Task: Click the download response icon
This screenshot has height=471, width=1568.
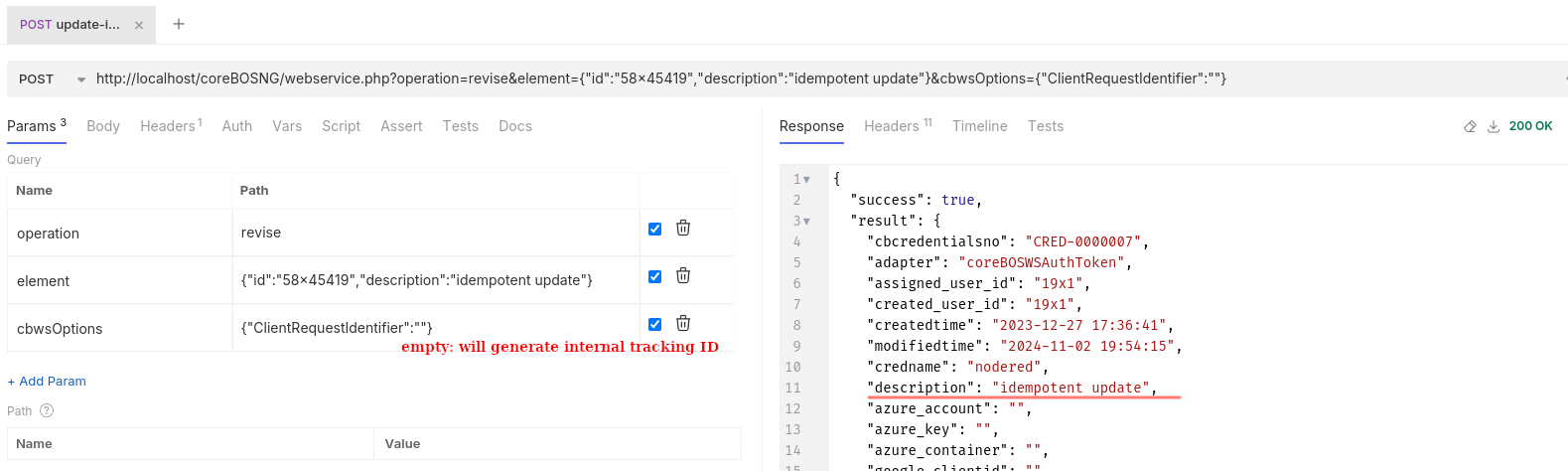Action: click(1493, 126)
